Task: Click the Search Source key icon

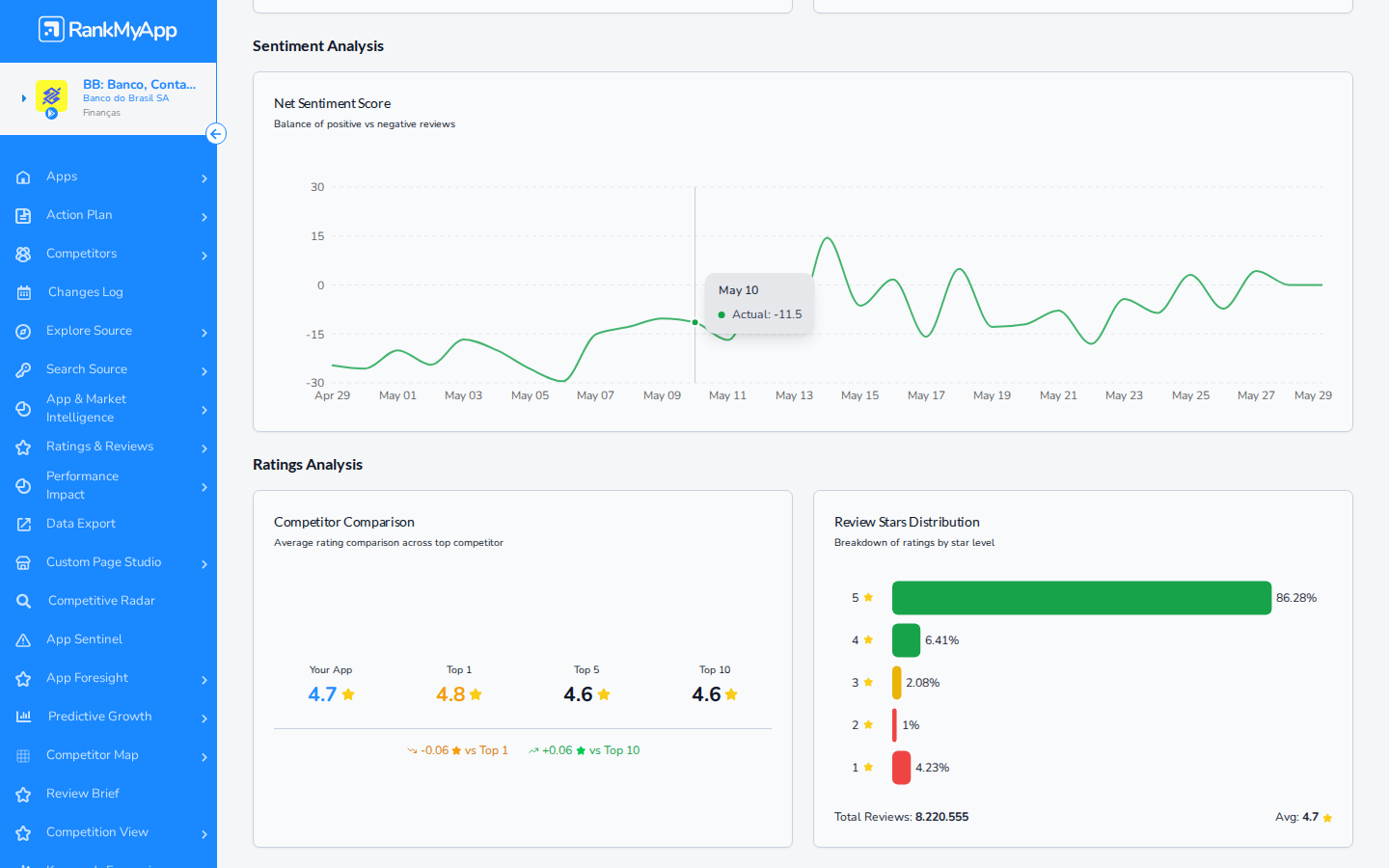Action: pos(23,370)
